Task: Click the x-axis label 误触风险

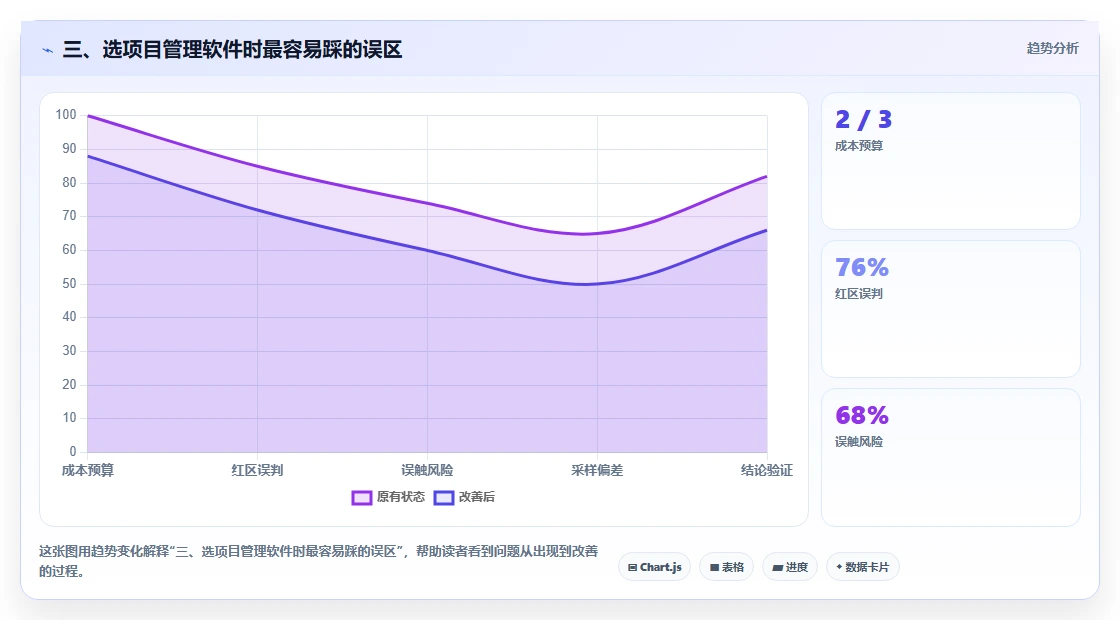Action: tap(427, 470)
